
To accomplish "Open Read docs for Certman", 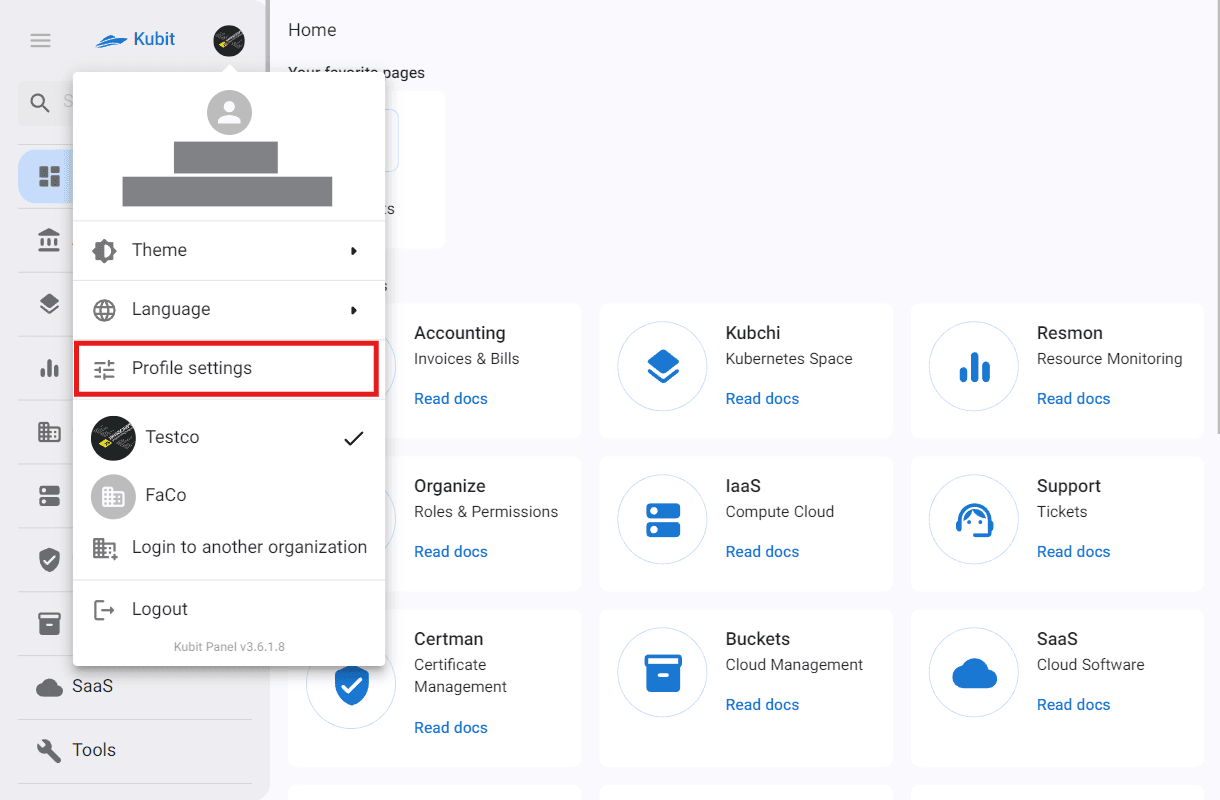I will tap(451, 728).
